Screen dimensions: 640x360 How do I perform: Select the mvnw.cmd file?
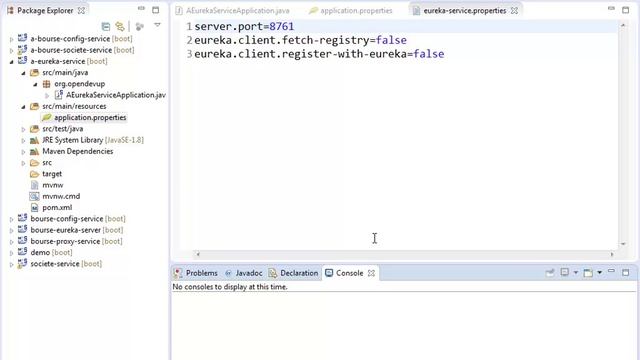[61, 196]
